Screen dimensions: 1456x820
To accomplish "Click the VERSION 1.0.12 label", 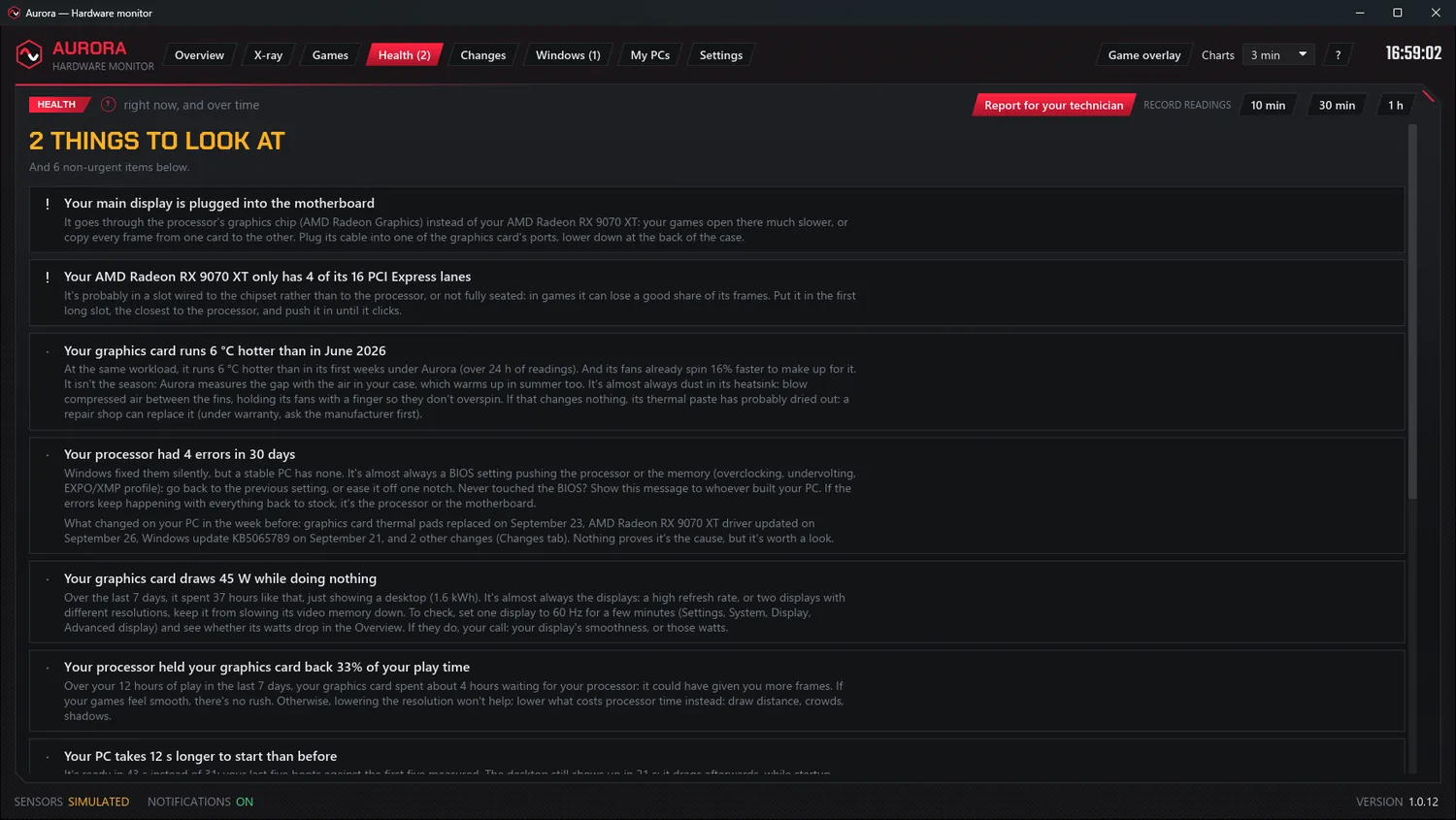I will (x=1397, y=802).
